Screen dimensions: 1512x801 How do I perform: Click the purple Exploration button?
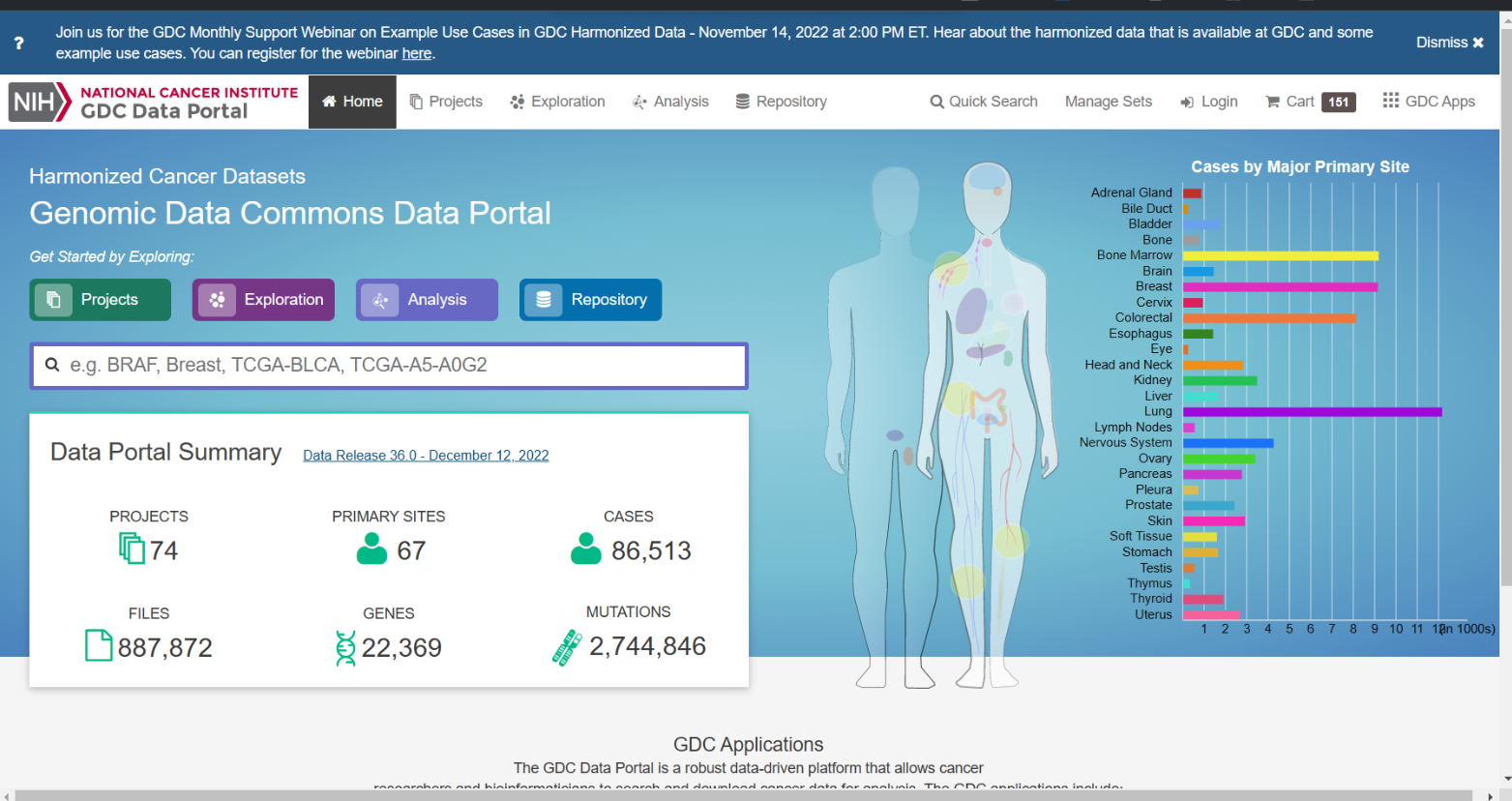point(264,300)
